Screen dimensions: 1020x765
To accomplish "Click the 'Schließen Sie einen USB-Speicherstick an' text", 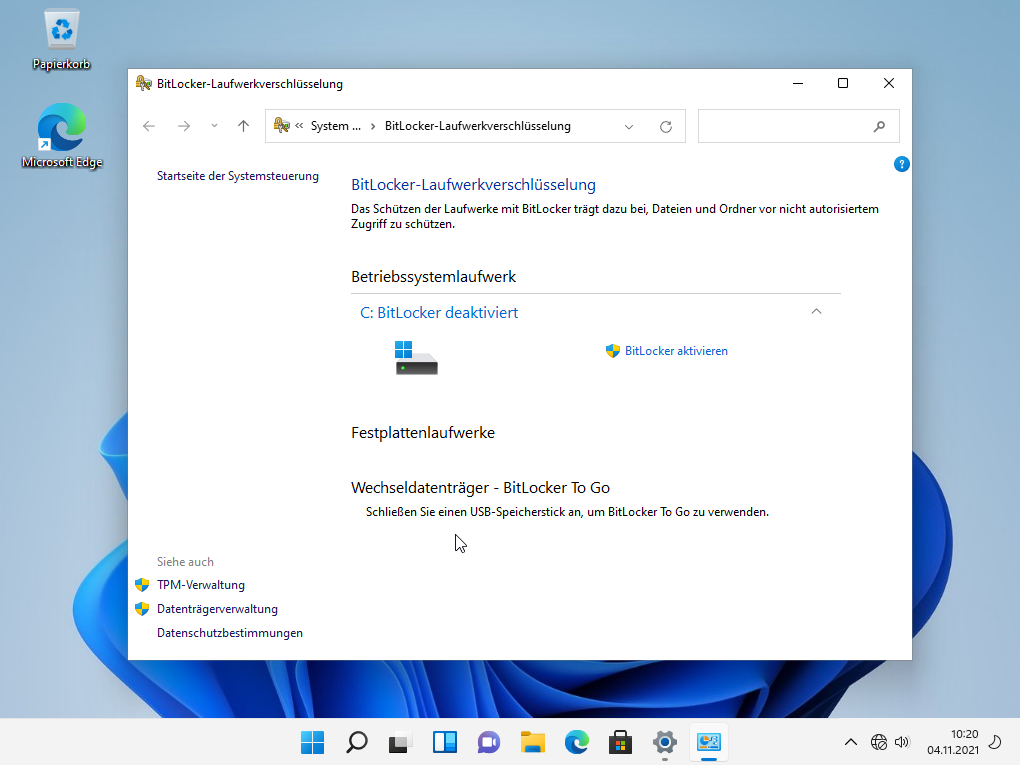I will coord(567,512).
